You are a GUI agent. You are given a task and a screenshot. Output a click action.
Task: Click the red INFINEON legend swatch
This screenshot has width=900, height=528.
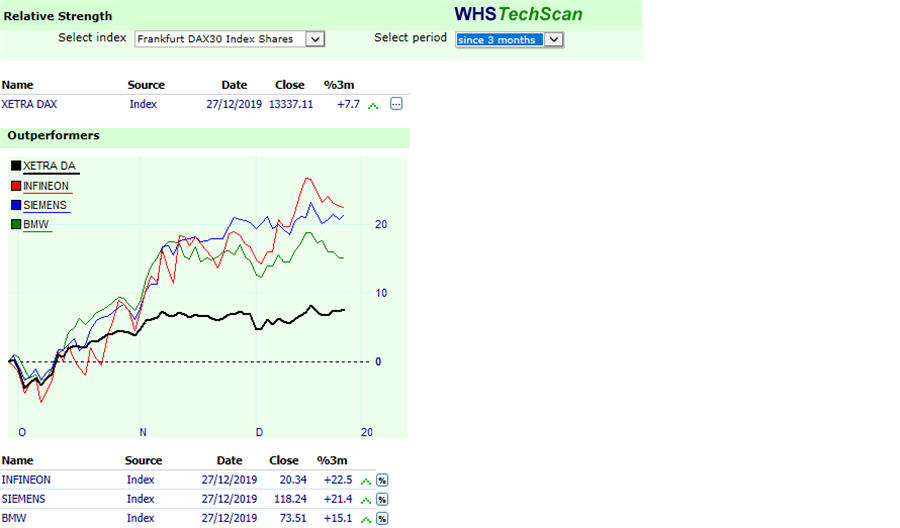[x=16, y=186]
